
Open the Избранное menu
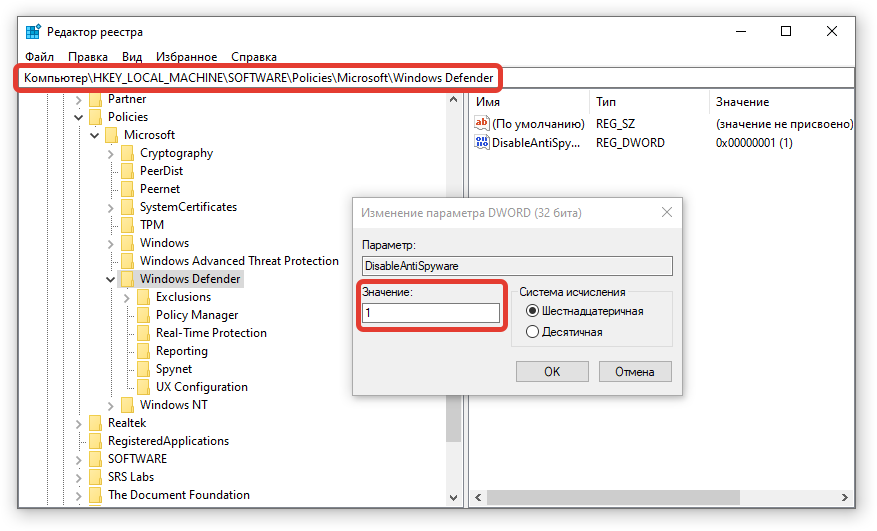[186, 57]
